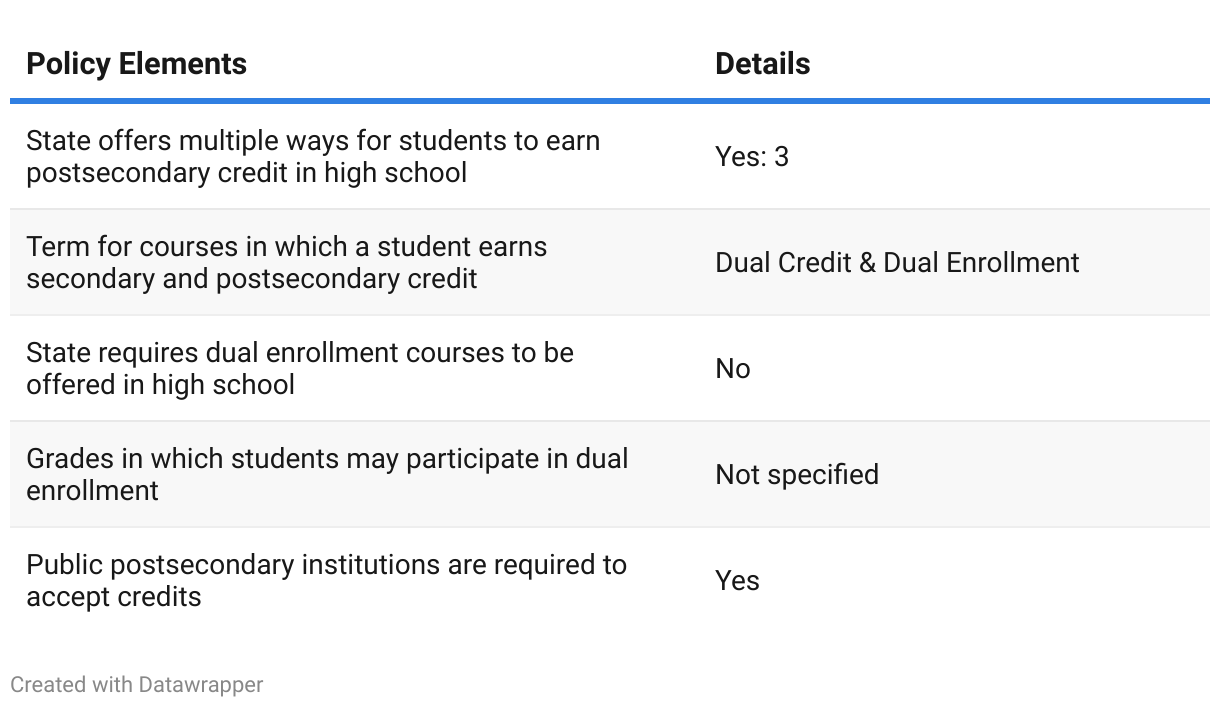Select the 'Yes: 3' details cell
Screen dimensions: 1220x708
(752, 157)
